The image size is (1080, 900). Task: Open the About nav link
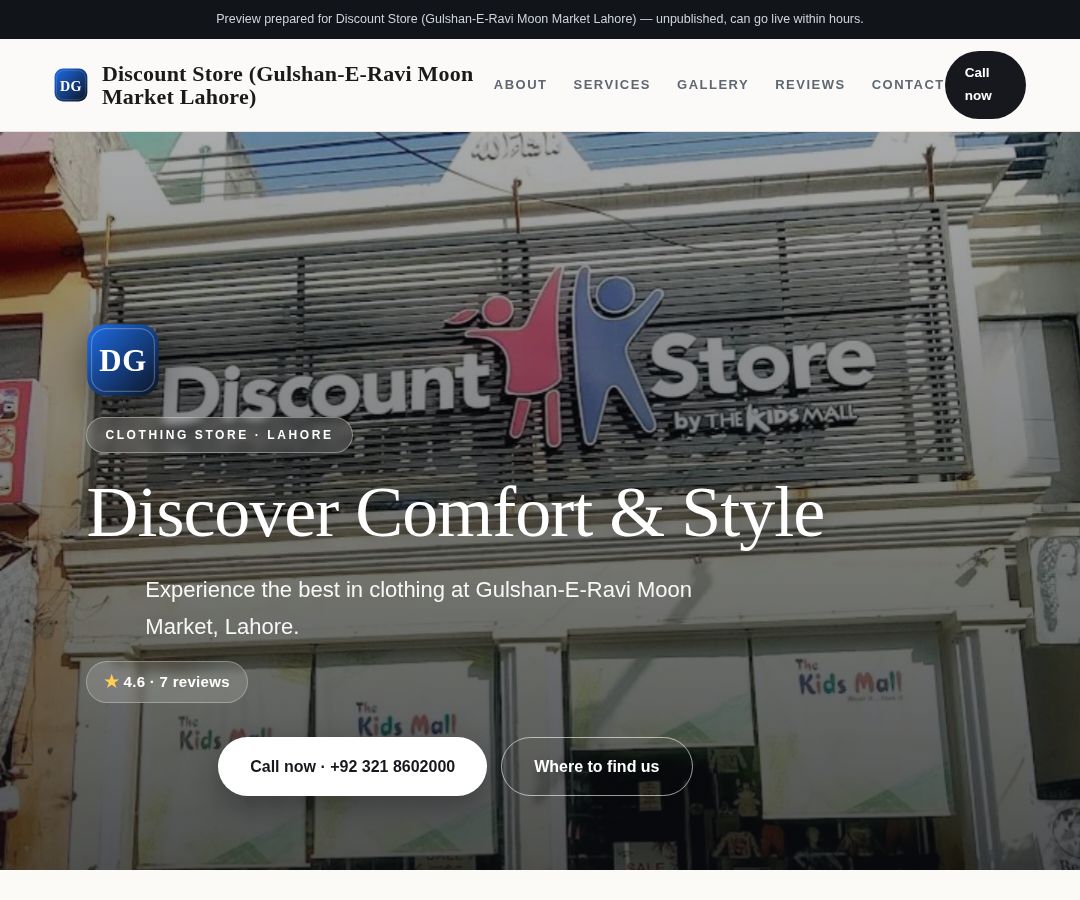pyautogui.click(x=520, y=85)
